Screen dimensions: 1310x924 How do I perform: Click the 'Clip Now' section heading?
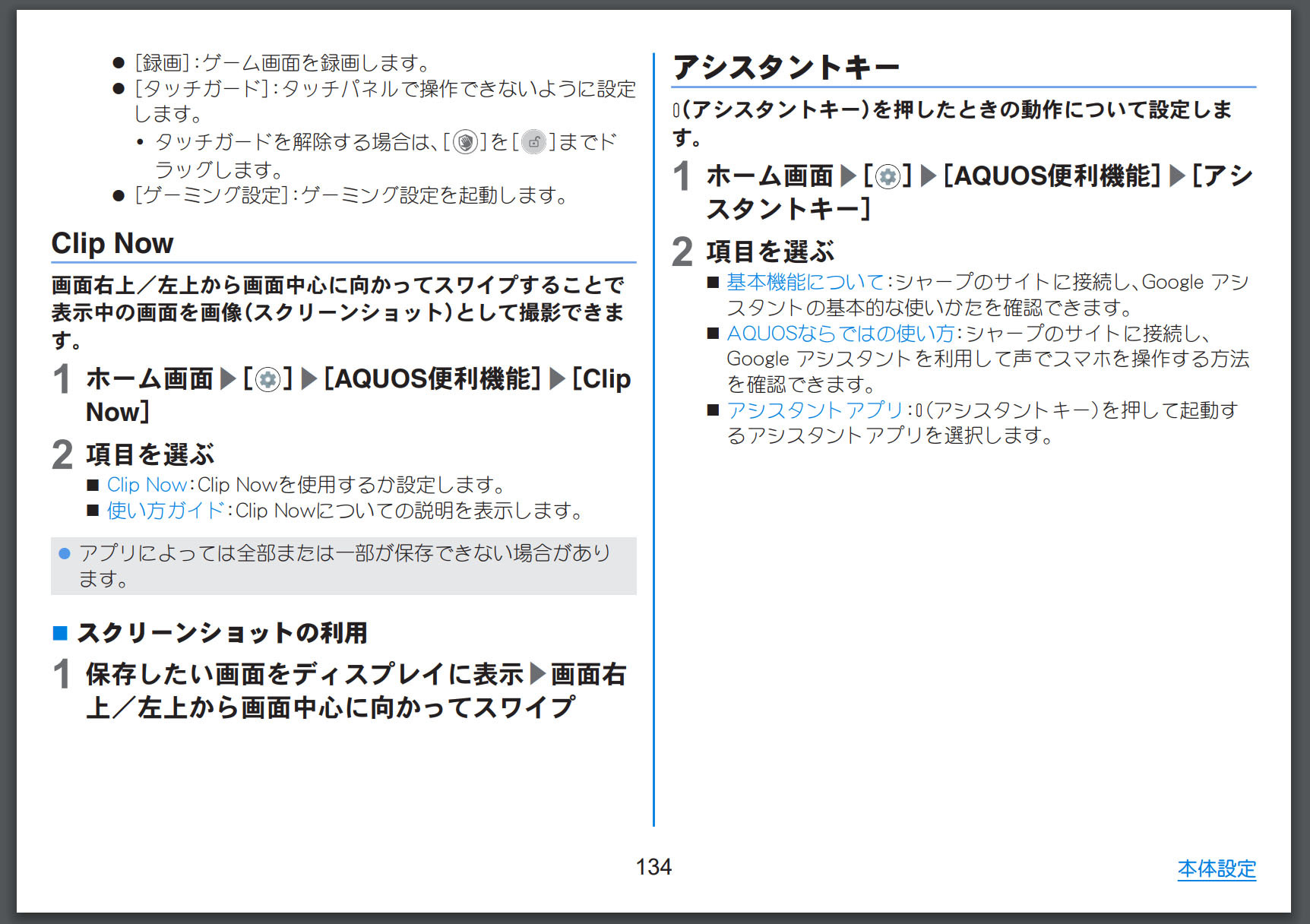click(112, 244)
